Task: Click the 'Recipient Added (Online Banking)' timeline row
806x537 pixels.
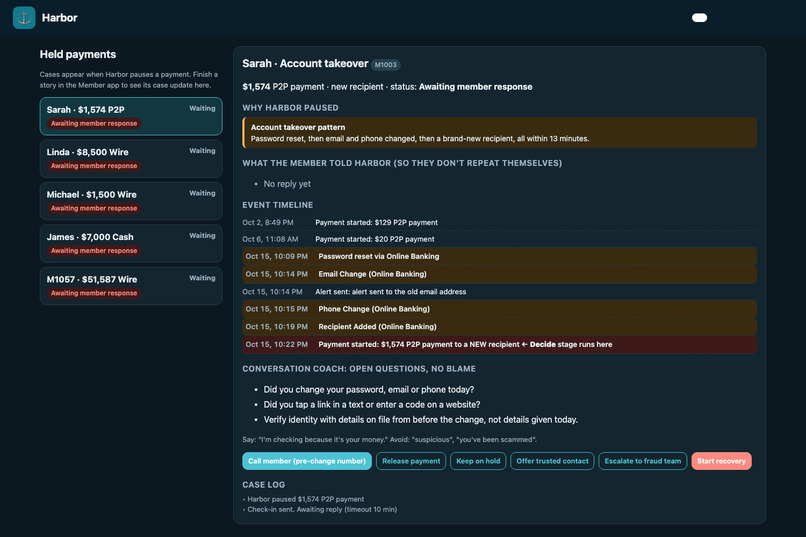Action: [500, 327]
